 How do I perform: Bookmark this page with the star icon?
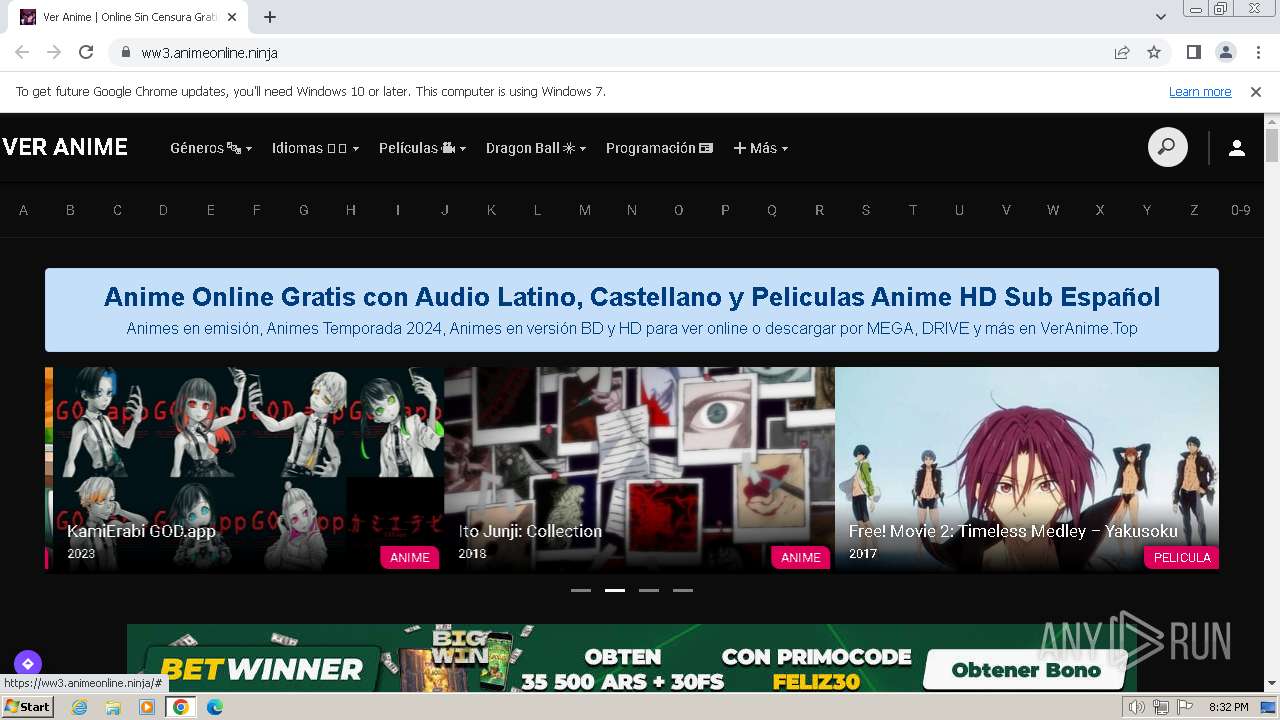(1154, 52)
